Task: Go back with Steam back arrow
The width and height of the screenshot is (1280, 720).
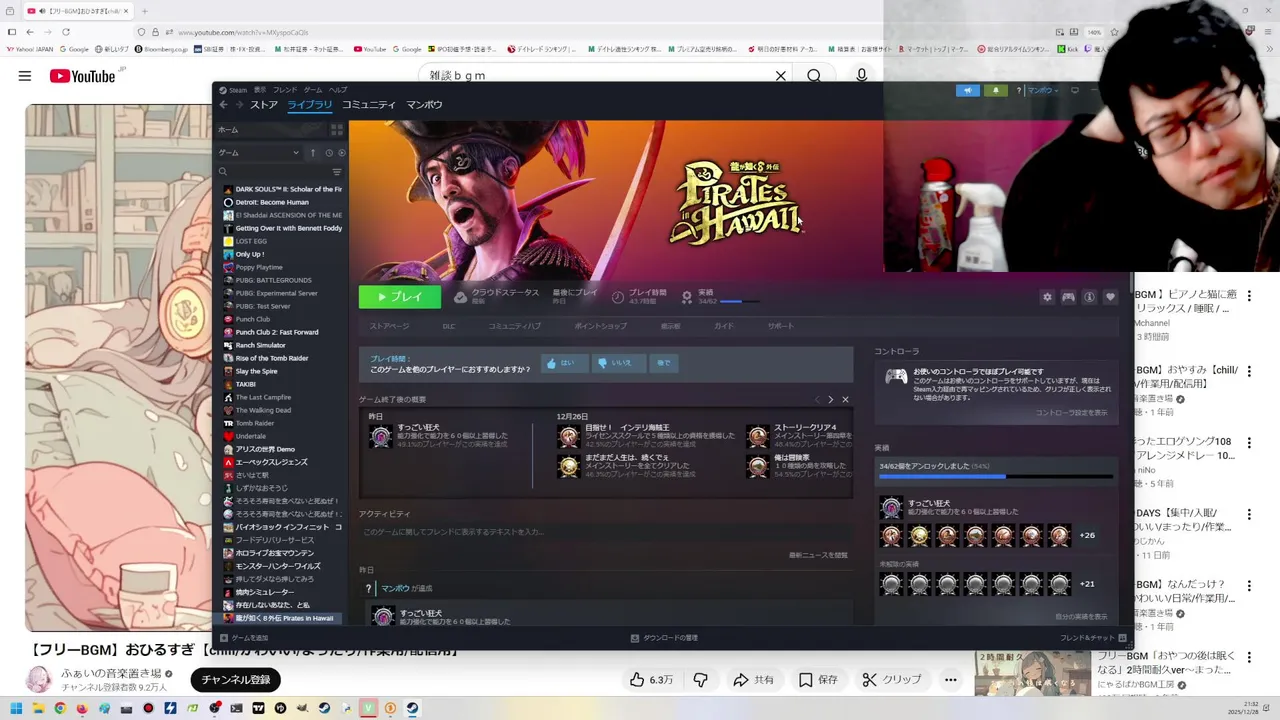Action: click(x=224, y=105)
